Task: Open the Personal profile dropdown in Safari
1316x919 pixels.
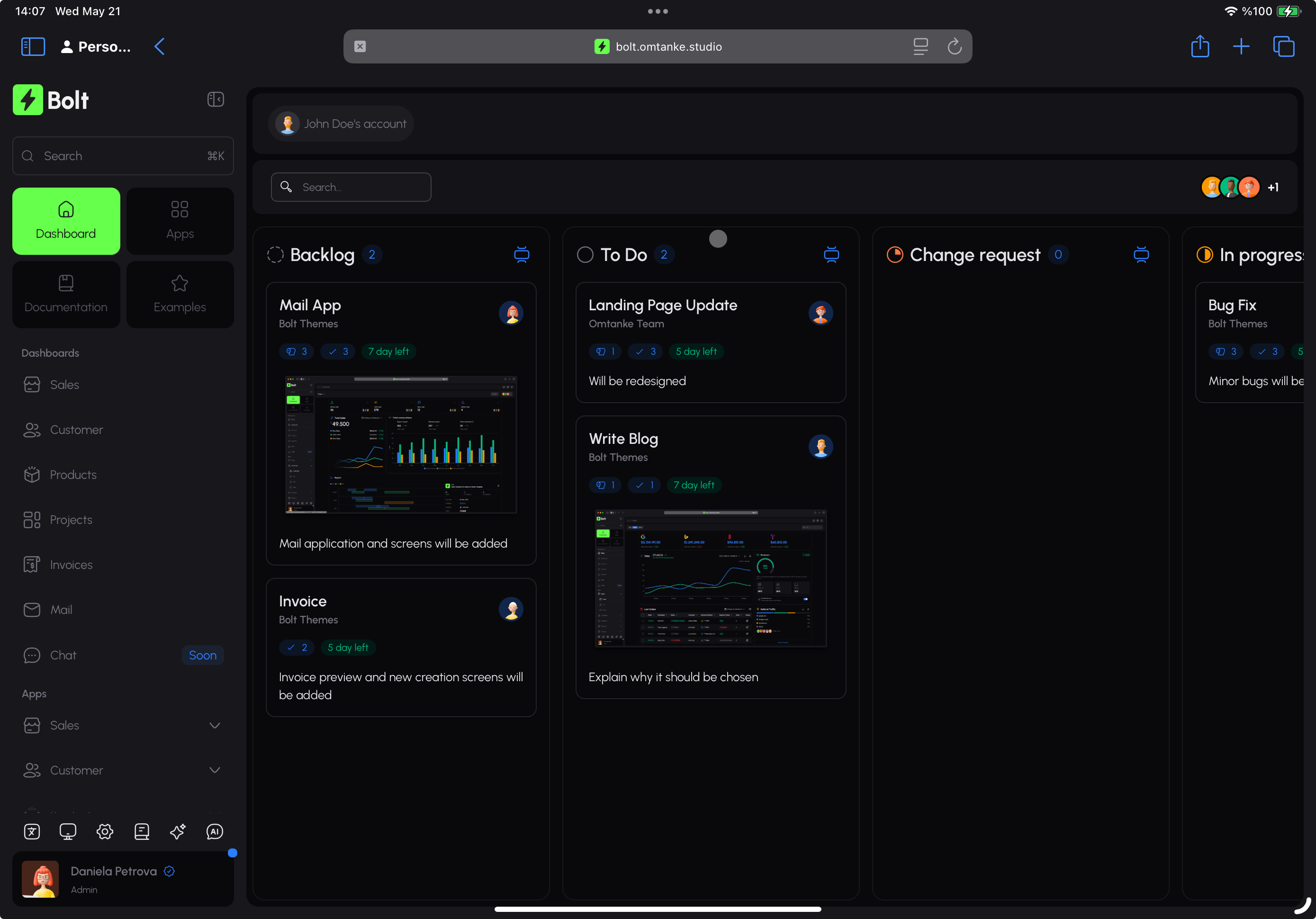Action: [96, 46]
